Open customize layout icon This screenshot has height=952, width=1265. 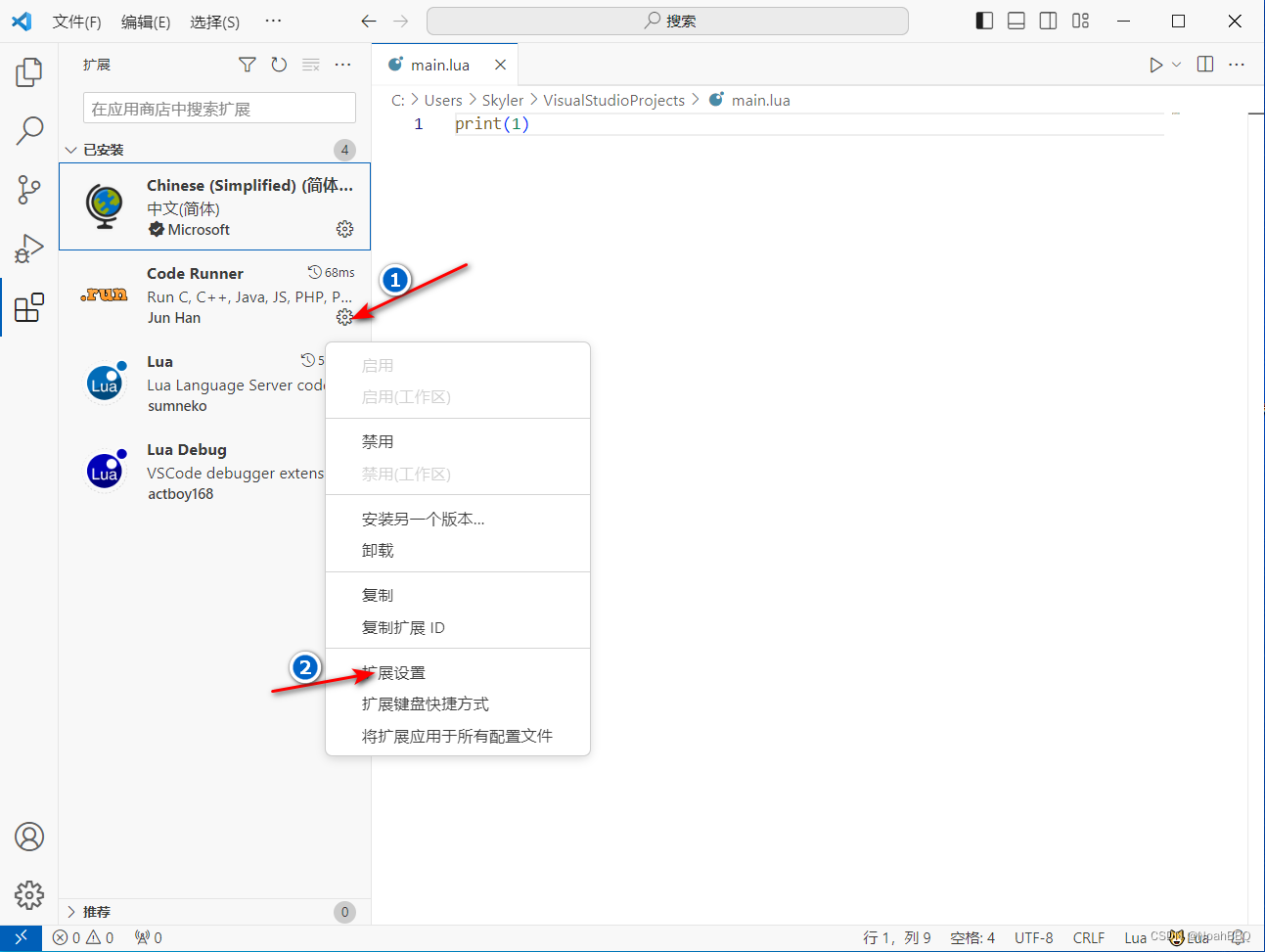click(x=1080, y=21)
